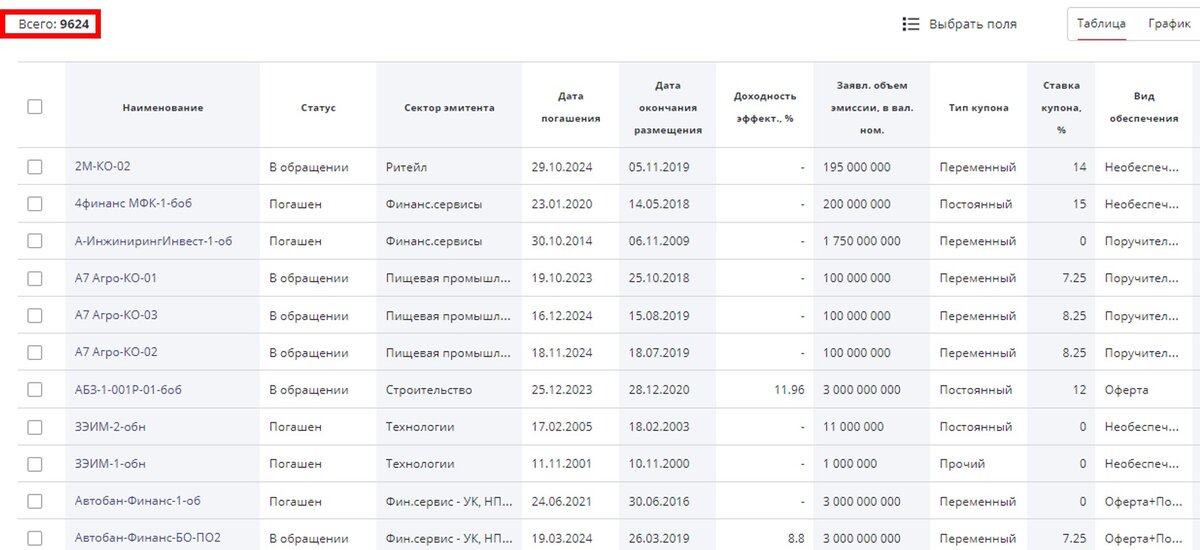Click the placement end date 14.05.2018
Viewport: 1200px width, 550px height.
[x=659, y=204]
